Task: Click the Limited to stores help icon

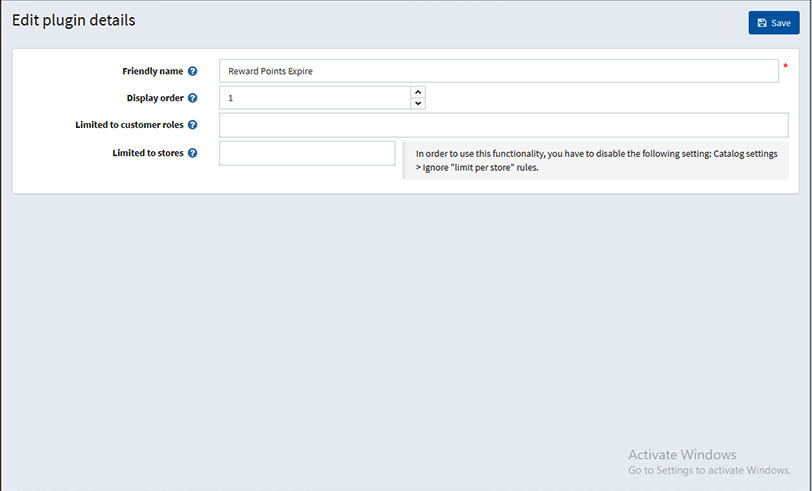Action: coord(193,153)
